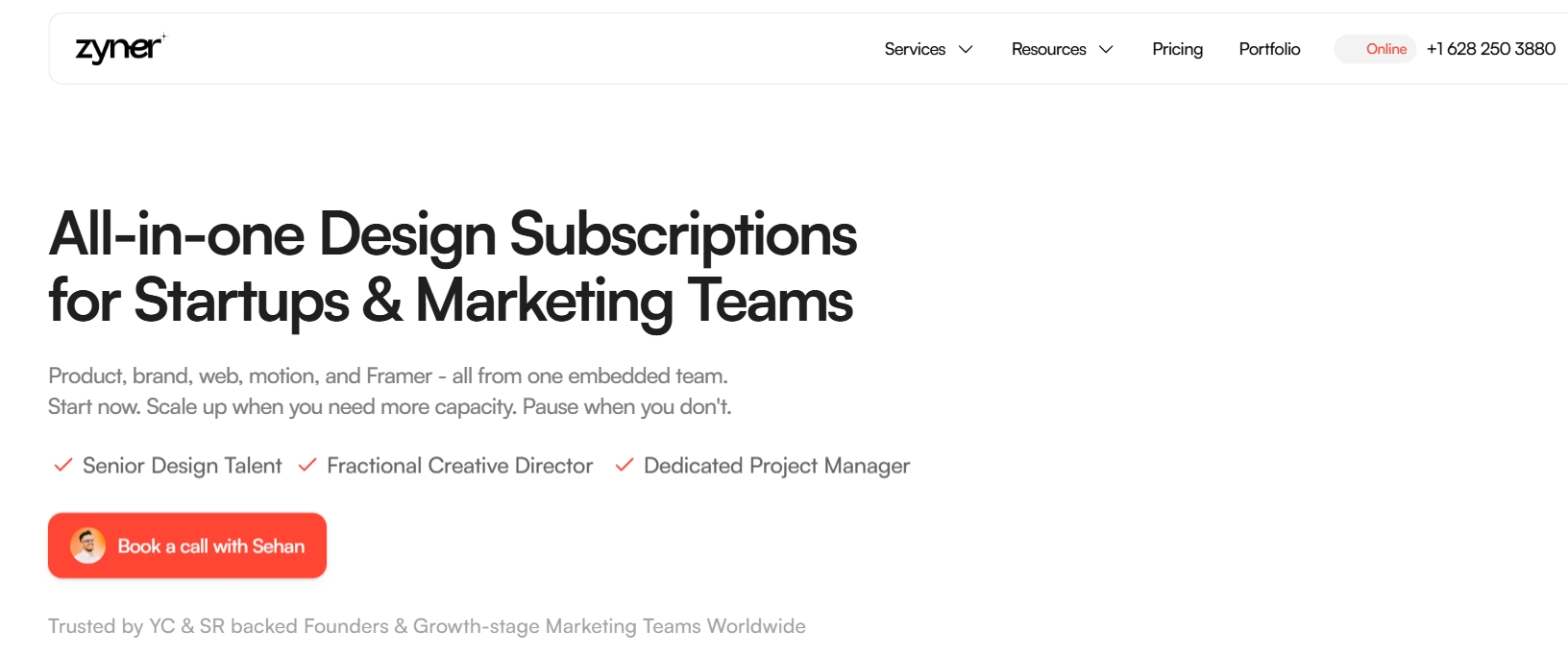Expand the Services chevron arrow
Viewport: 1568px width, 655px height.
[966, 49]
